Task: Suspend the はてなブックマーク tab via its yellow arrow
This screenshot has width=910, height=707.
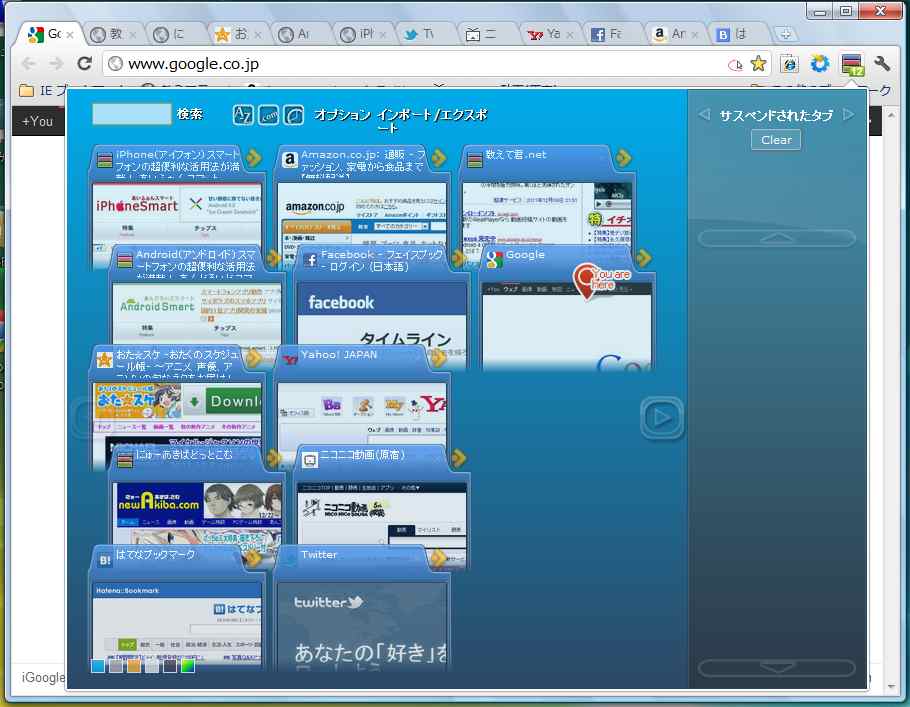Action: click(254, 558)
